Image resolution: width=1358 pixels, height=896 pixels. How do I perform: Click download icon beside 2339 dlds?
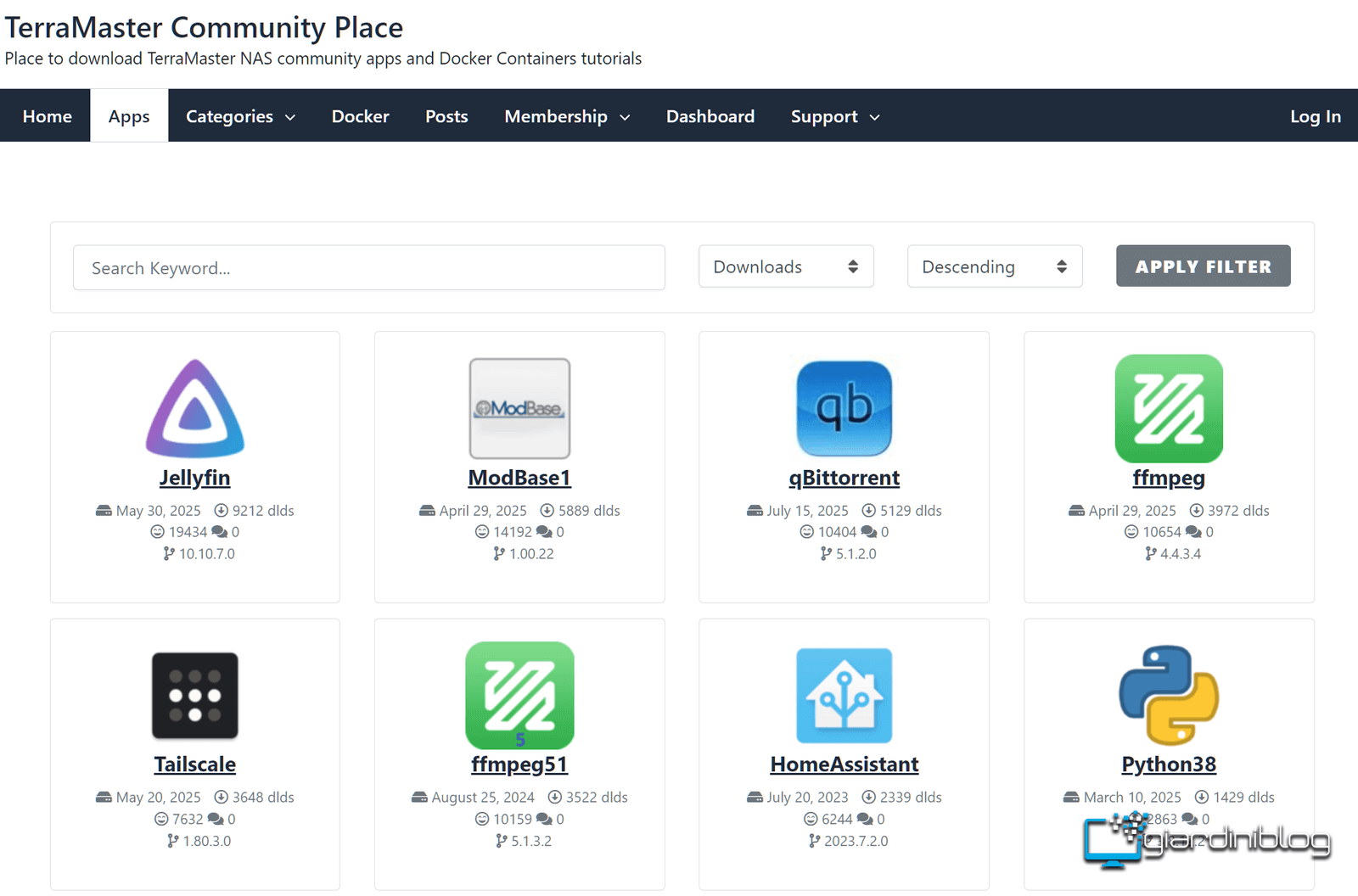click(x=868, y=798)
